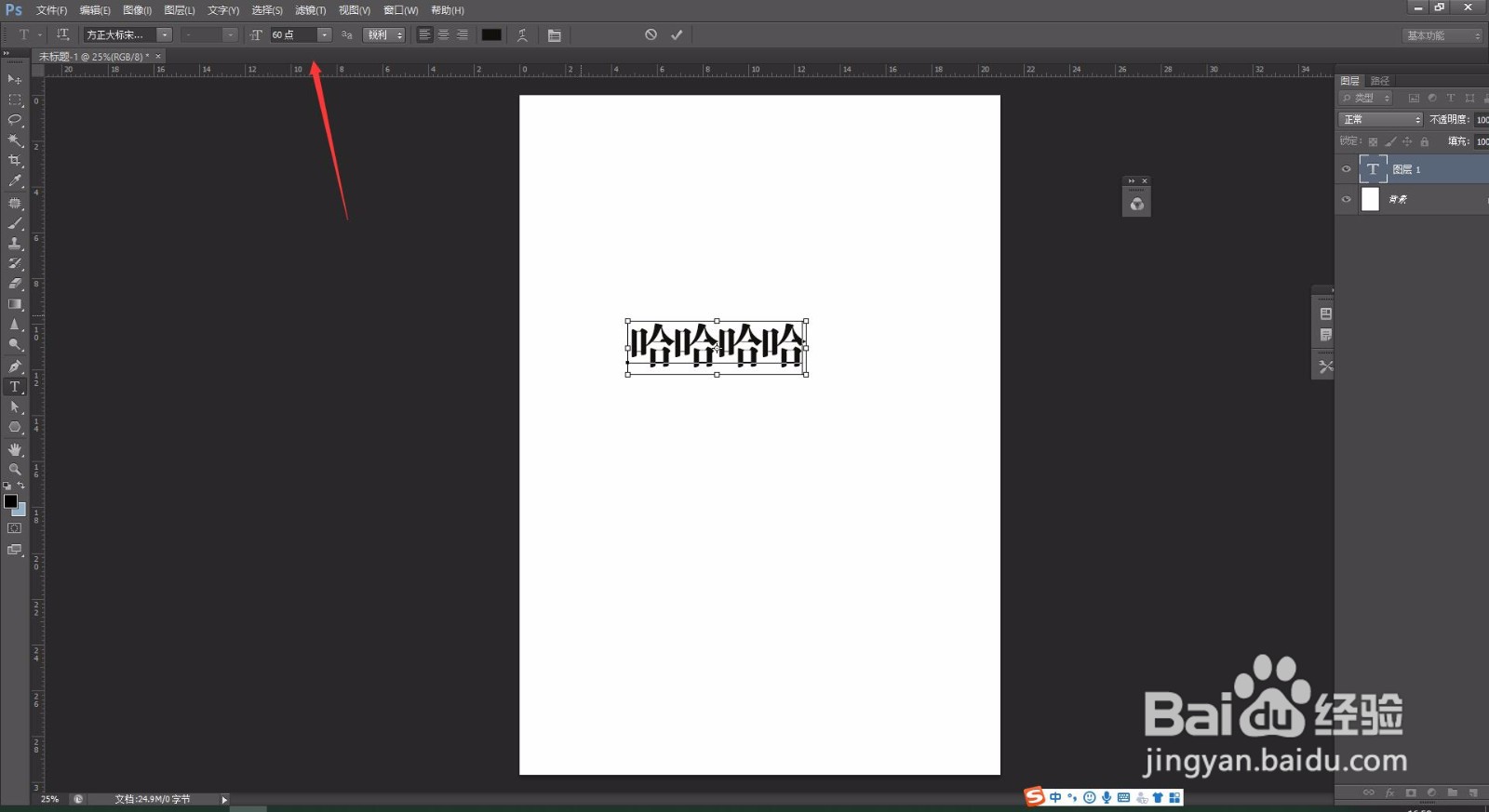Select 图层 1 layer thumbnail
The height and width of the screenshot is (812, 1489).
[1373, 169]
